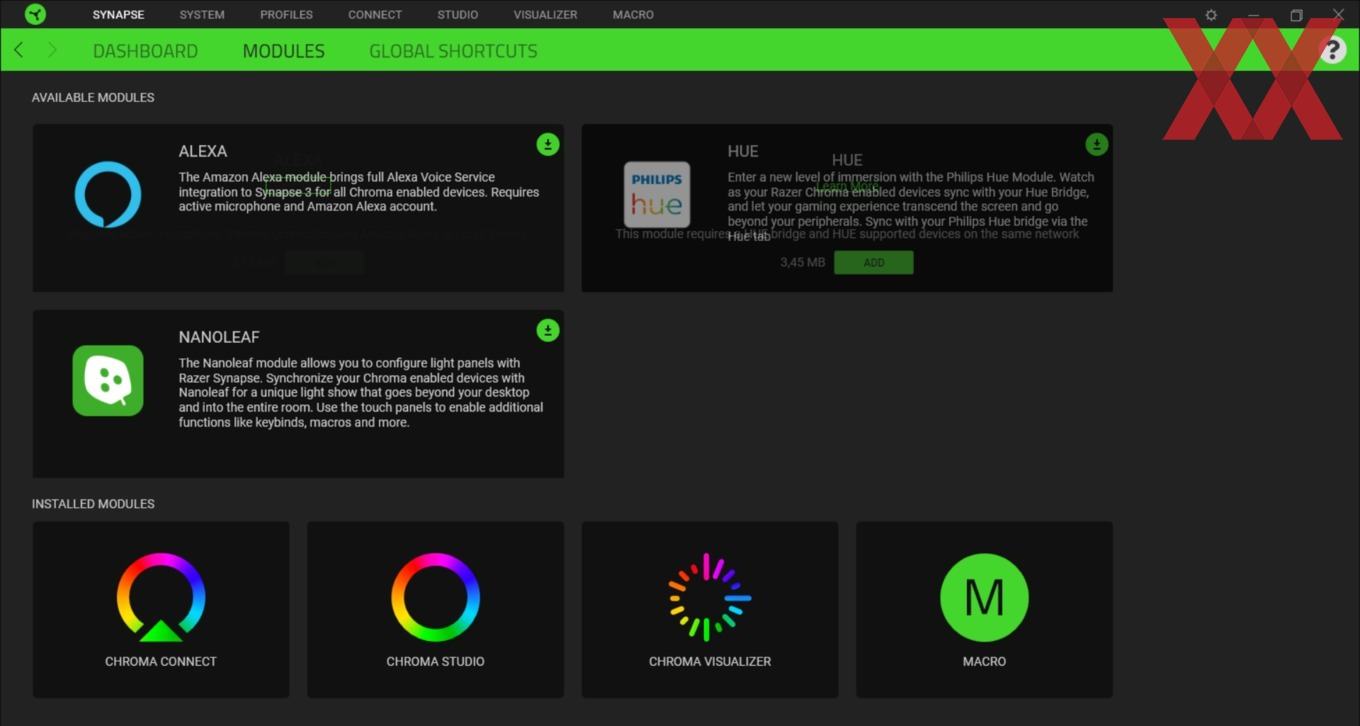The image size is (1360, 726).
Task: Click the Nanoleaf module description text
Action: tap(361, 393)
